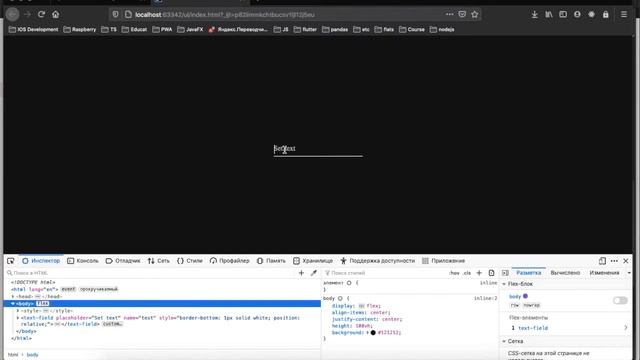Viewport: 640px width, 360px height.
Task: Click the browser back button
Action: pyautogui.click(x=12, y=15)
